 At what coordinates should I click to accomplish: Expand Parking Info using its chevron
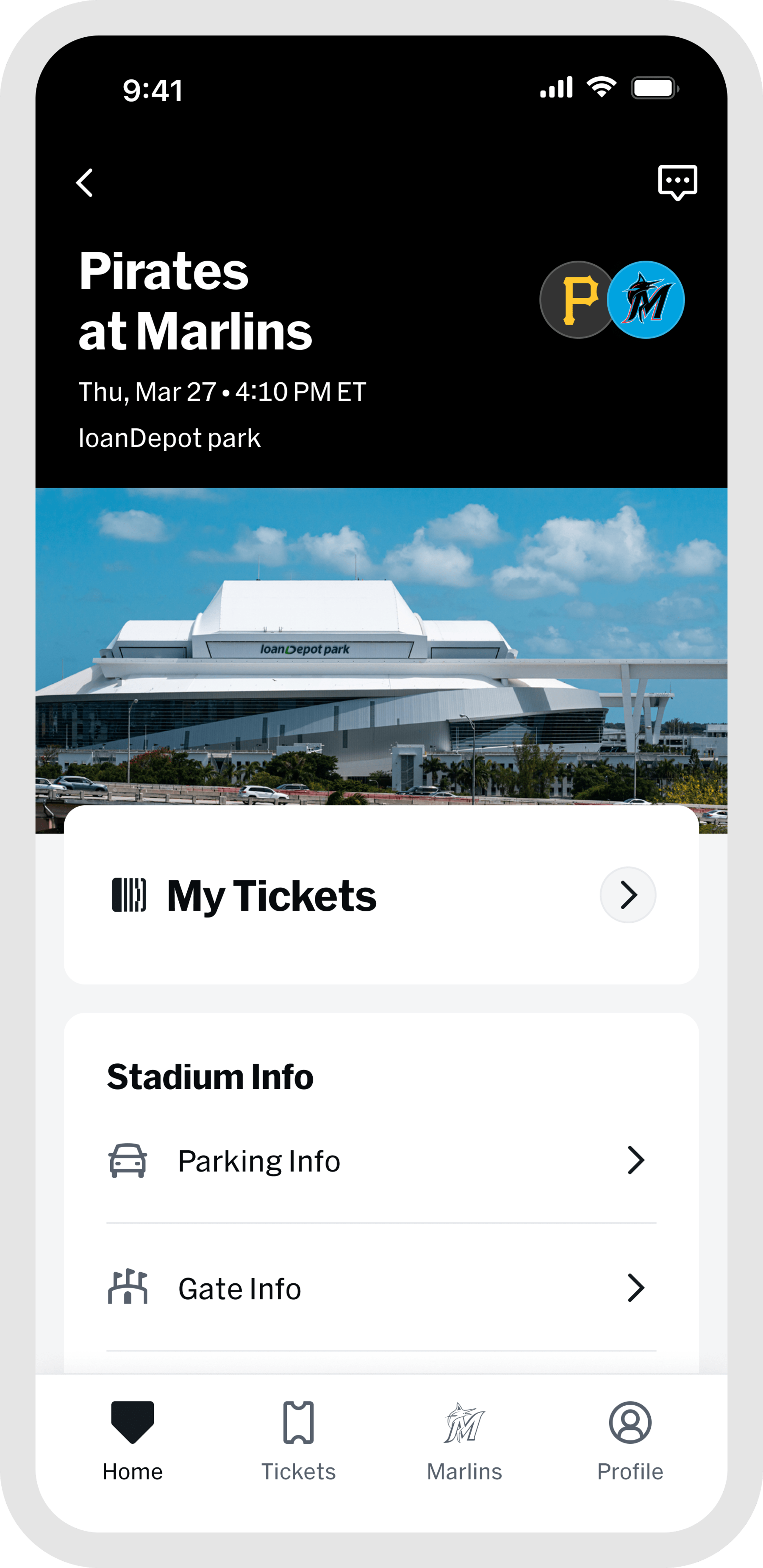pyautogui.click(x=636, y=1160)
